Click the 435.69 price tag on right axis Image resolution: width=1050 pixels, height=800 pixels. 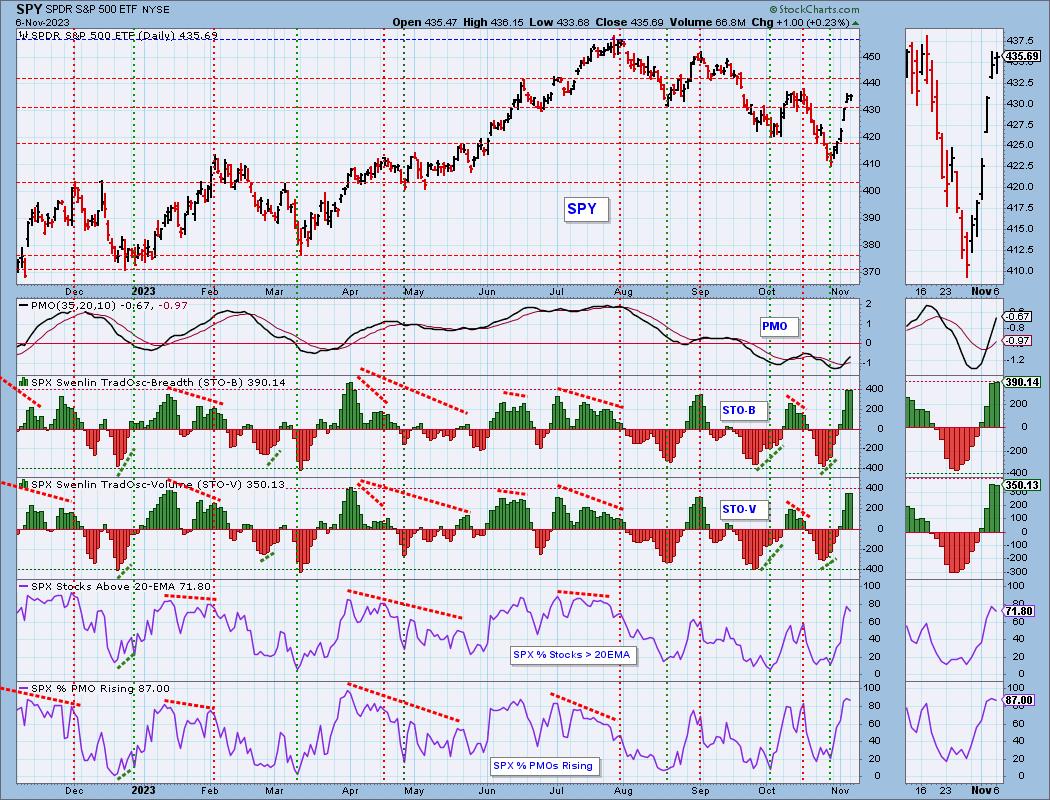[1023, 56]
